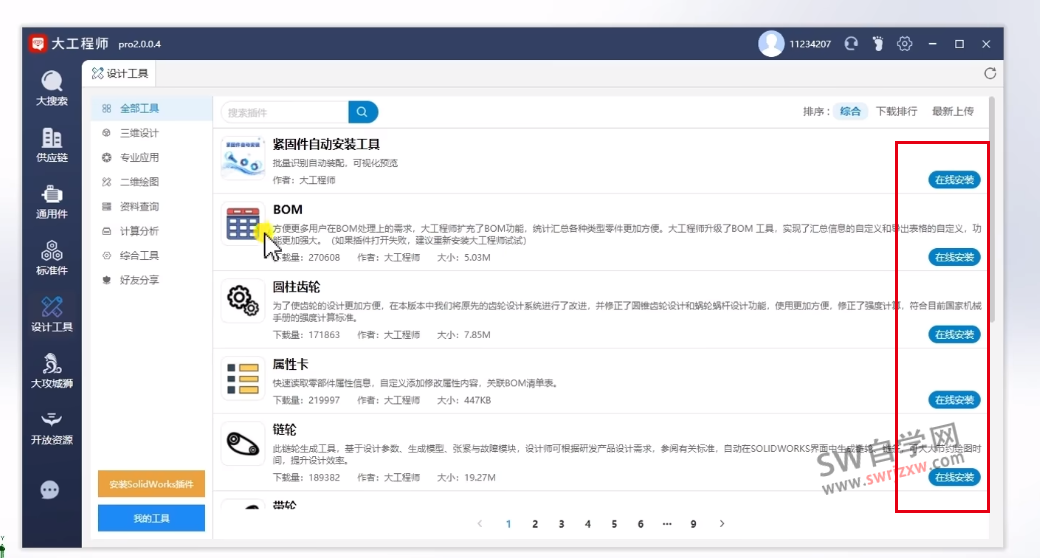The image size is (1040, 558).
Task: Select the 综合 sort option
Action: (x=850, y=112)
